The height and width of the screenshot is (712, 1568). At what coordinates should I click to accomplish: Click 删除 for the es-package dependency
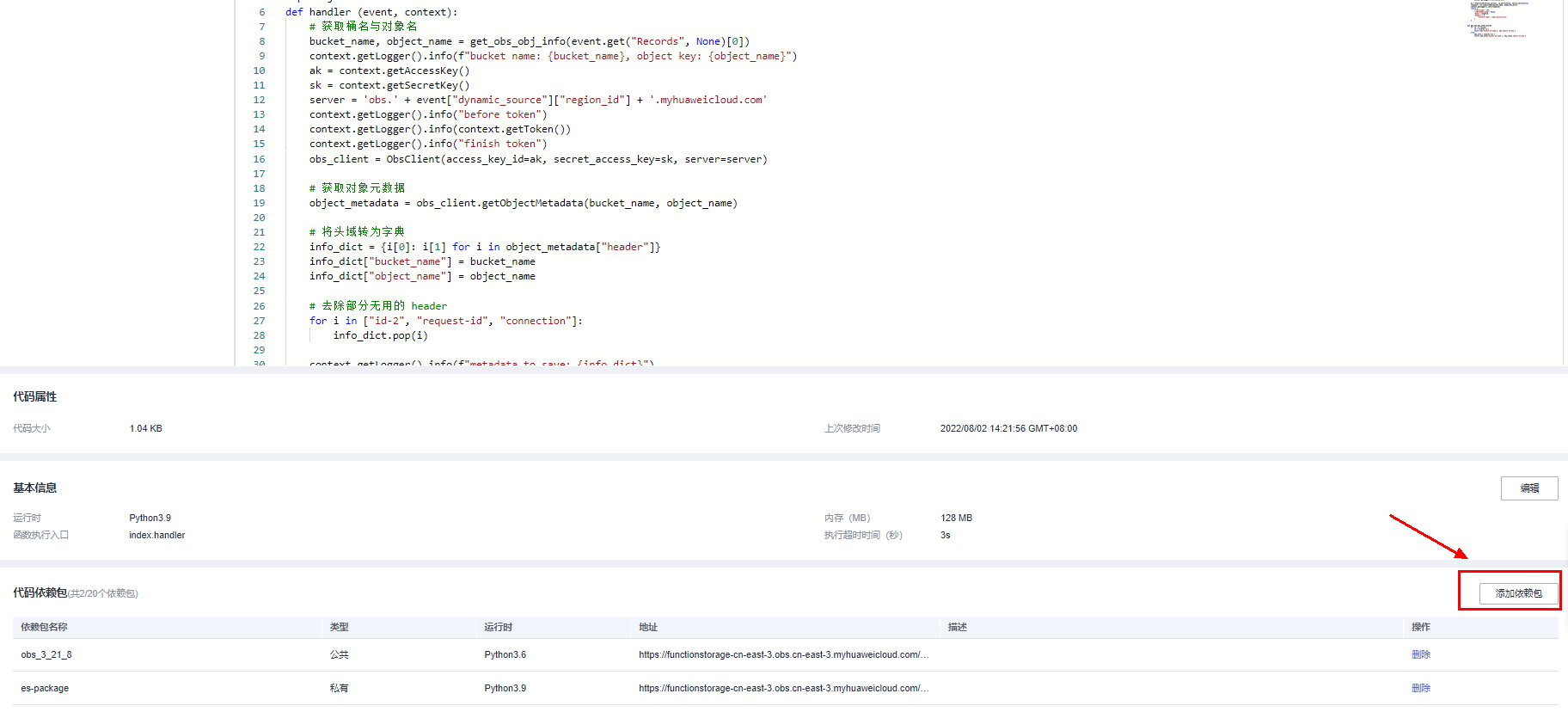[x=1421, y=688]
